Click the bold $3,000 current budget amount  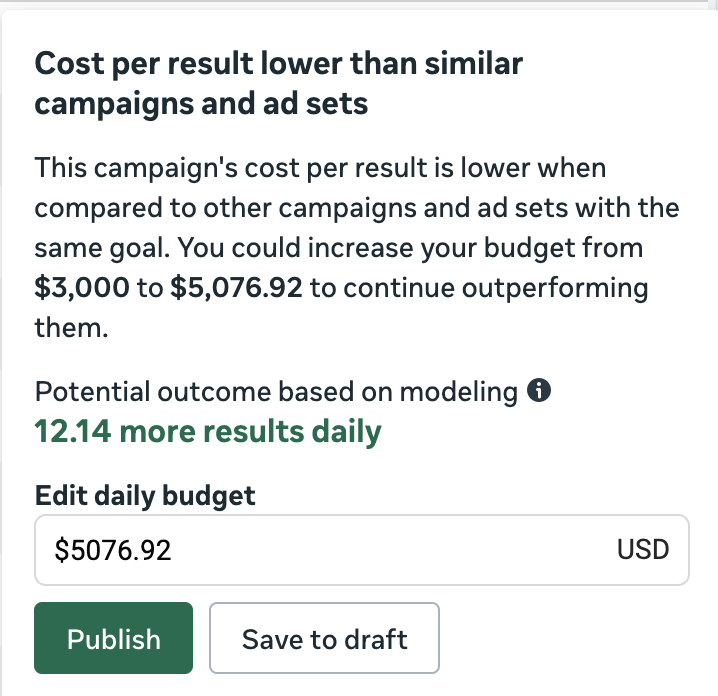(82, 288)
